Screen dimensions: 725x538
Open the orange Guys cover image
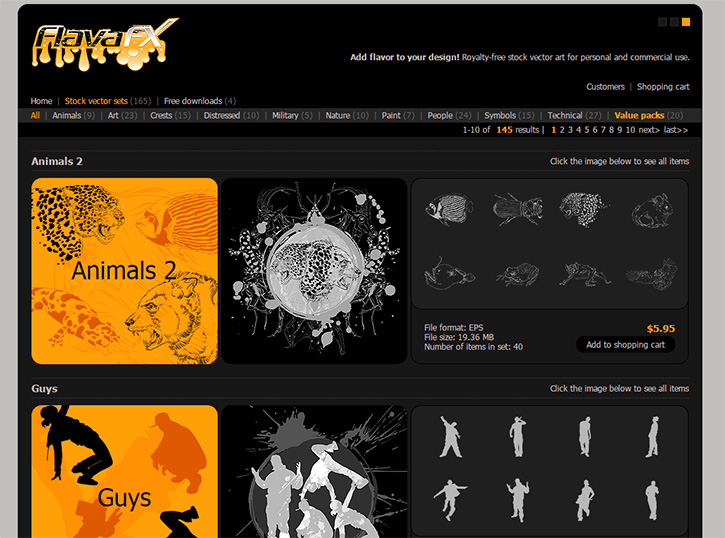pos(124,471)
